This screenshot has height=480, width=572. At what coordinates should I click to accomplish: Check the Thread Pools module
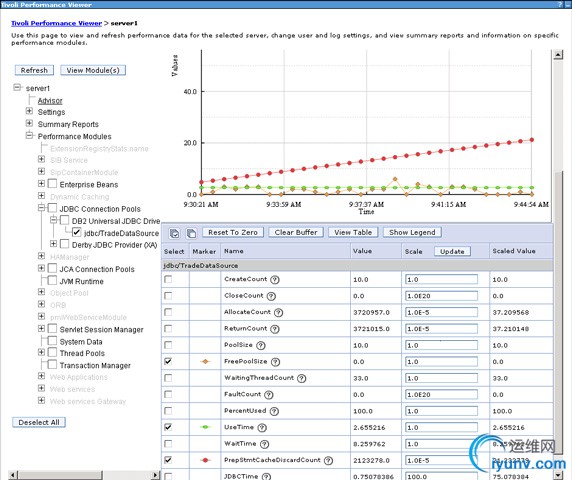(x=53, y=352)
